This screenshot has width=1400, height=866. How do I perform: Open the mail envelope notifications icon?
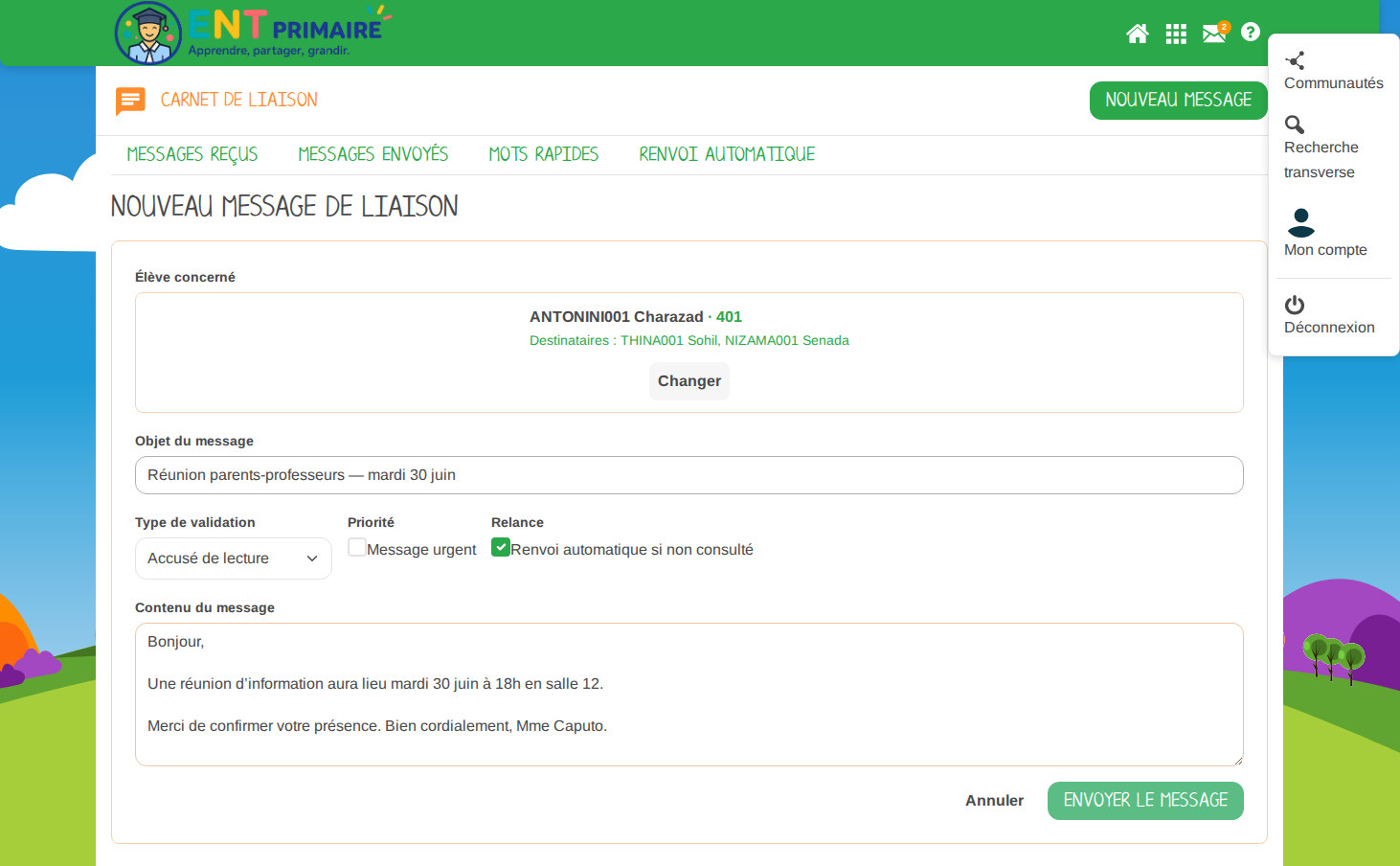(x=1215, y=33)
